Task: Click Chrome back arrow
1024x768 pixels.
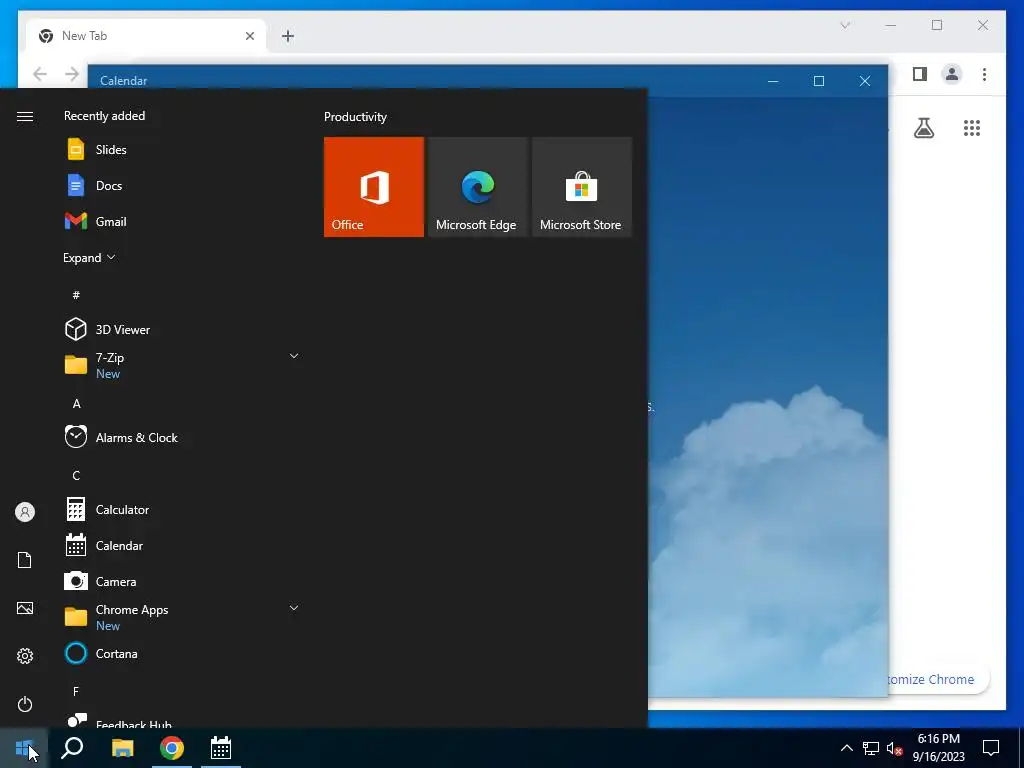Action: tap(40, 74)
